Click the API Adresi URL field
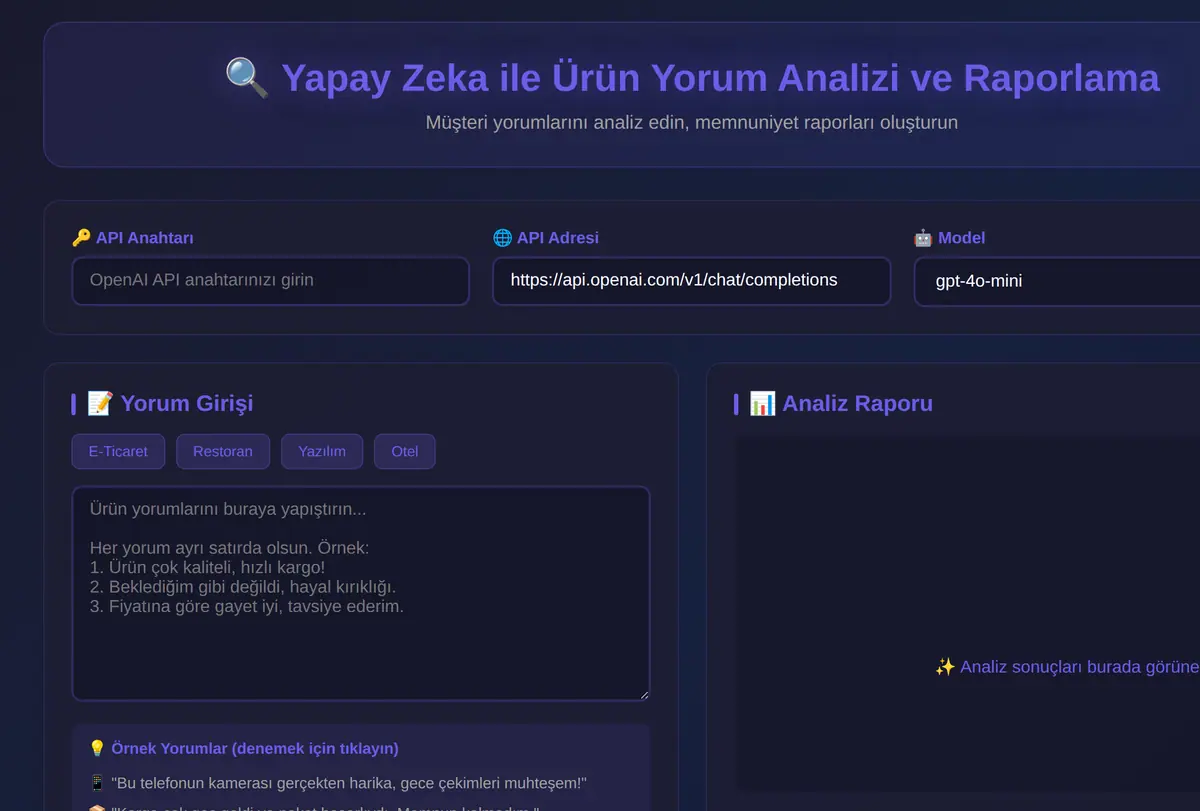Screen dimensions: 1200x811 [x=691, y=281]
